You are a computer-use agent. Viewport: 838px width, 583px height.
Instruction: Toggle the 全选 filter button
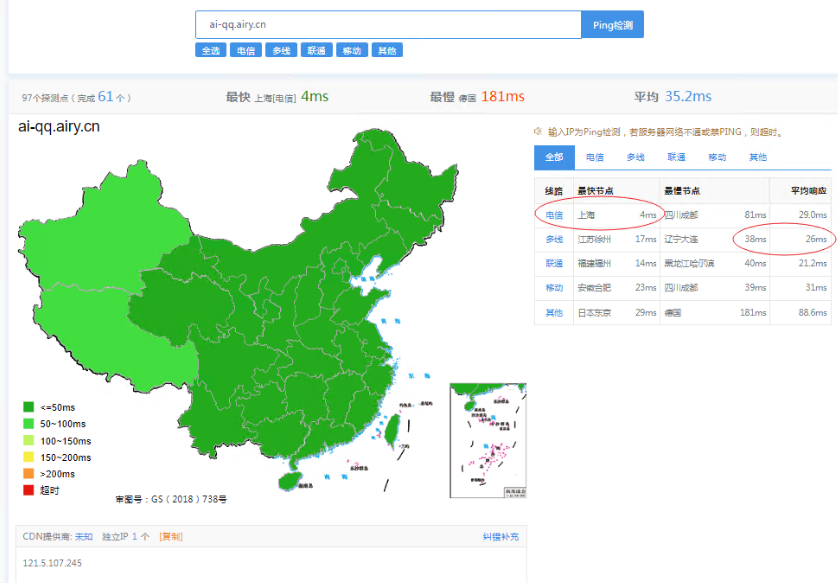point(211,50)
